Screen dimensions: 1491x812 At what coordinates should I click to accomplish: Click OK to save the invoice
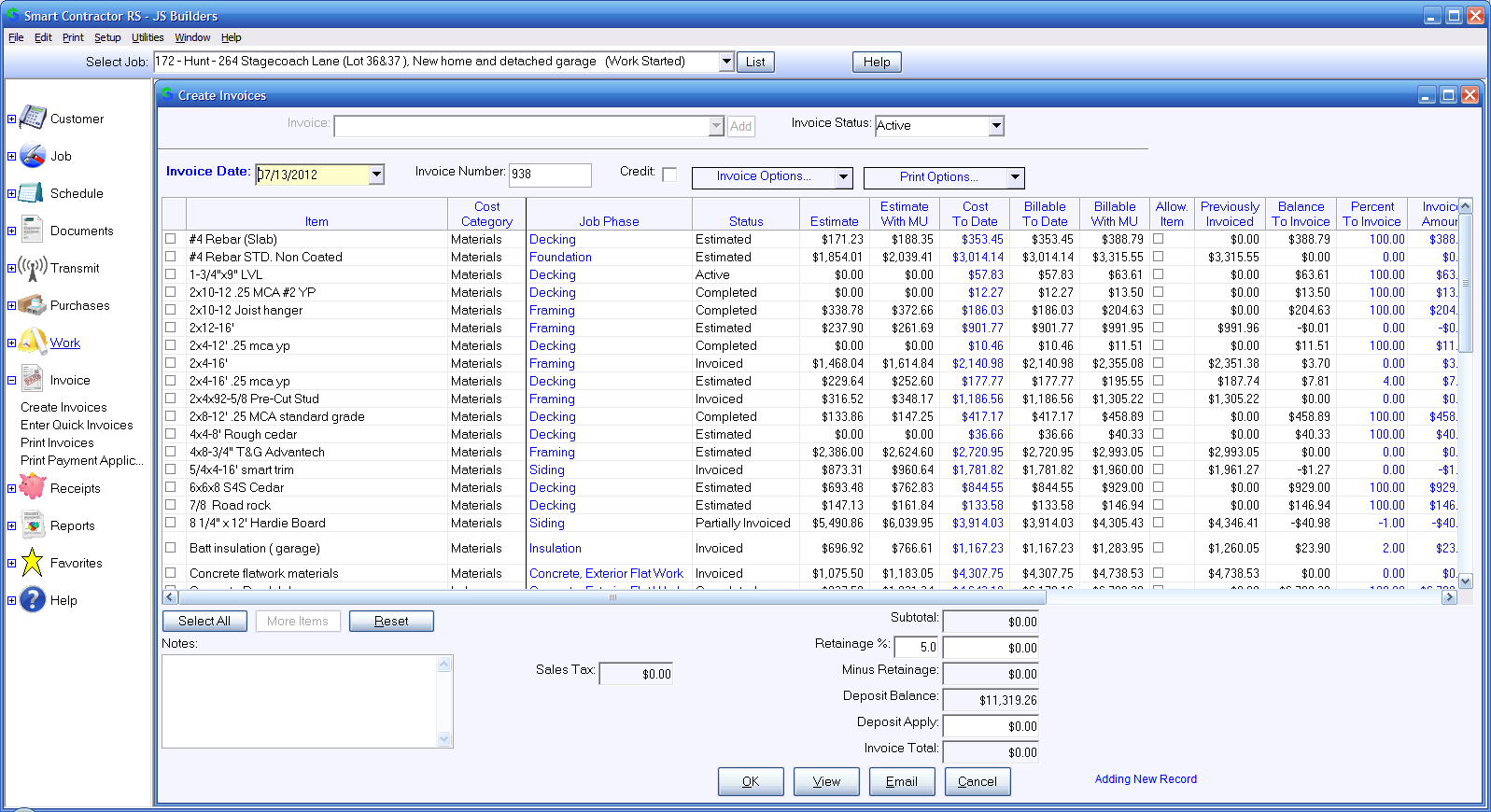coord(751,781)
